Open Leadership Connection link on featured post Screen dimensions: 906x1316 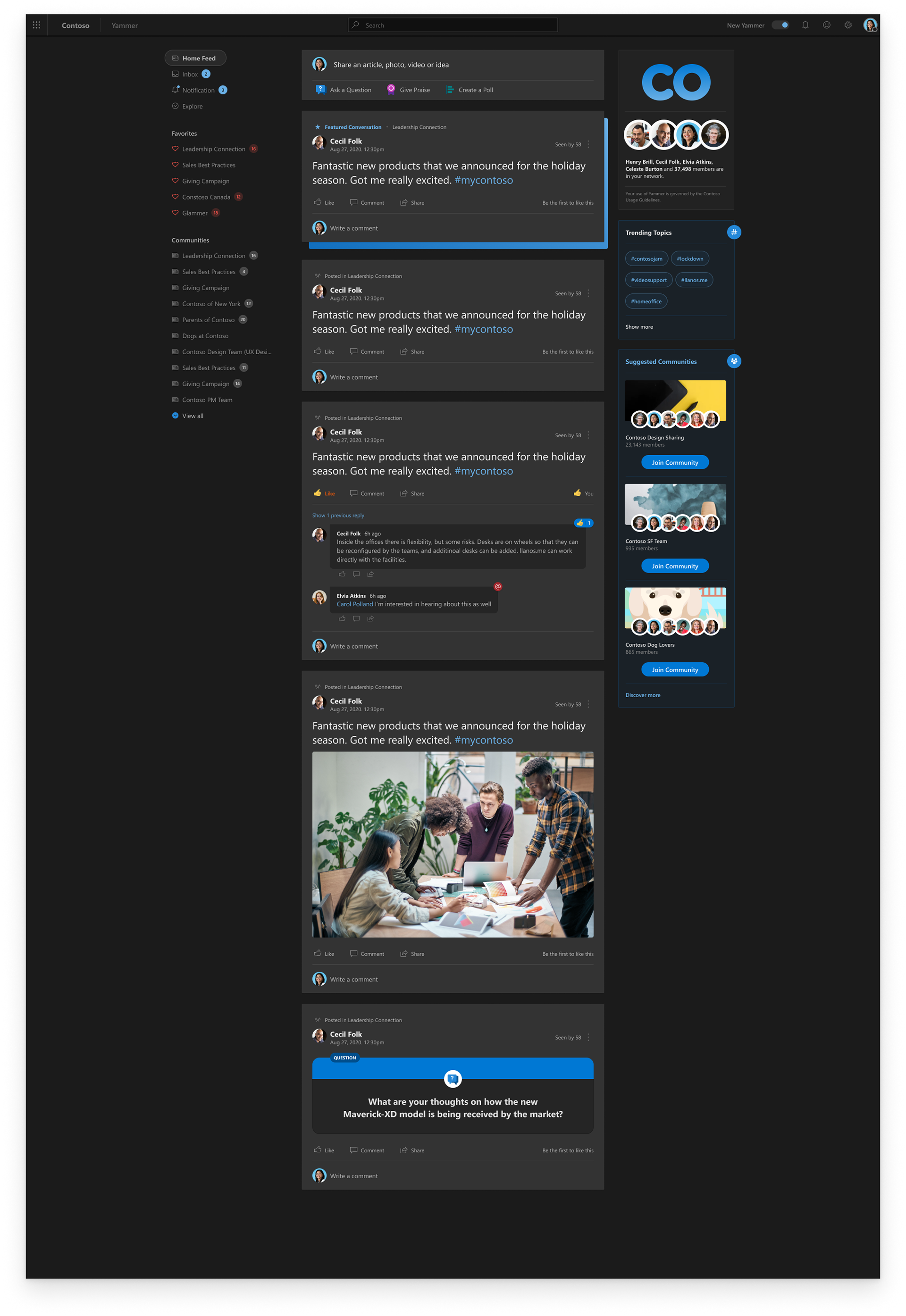[419, 127]
